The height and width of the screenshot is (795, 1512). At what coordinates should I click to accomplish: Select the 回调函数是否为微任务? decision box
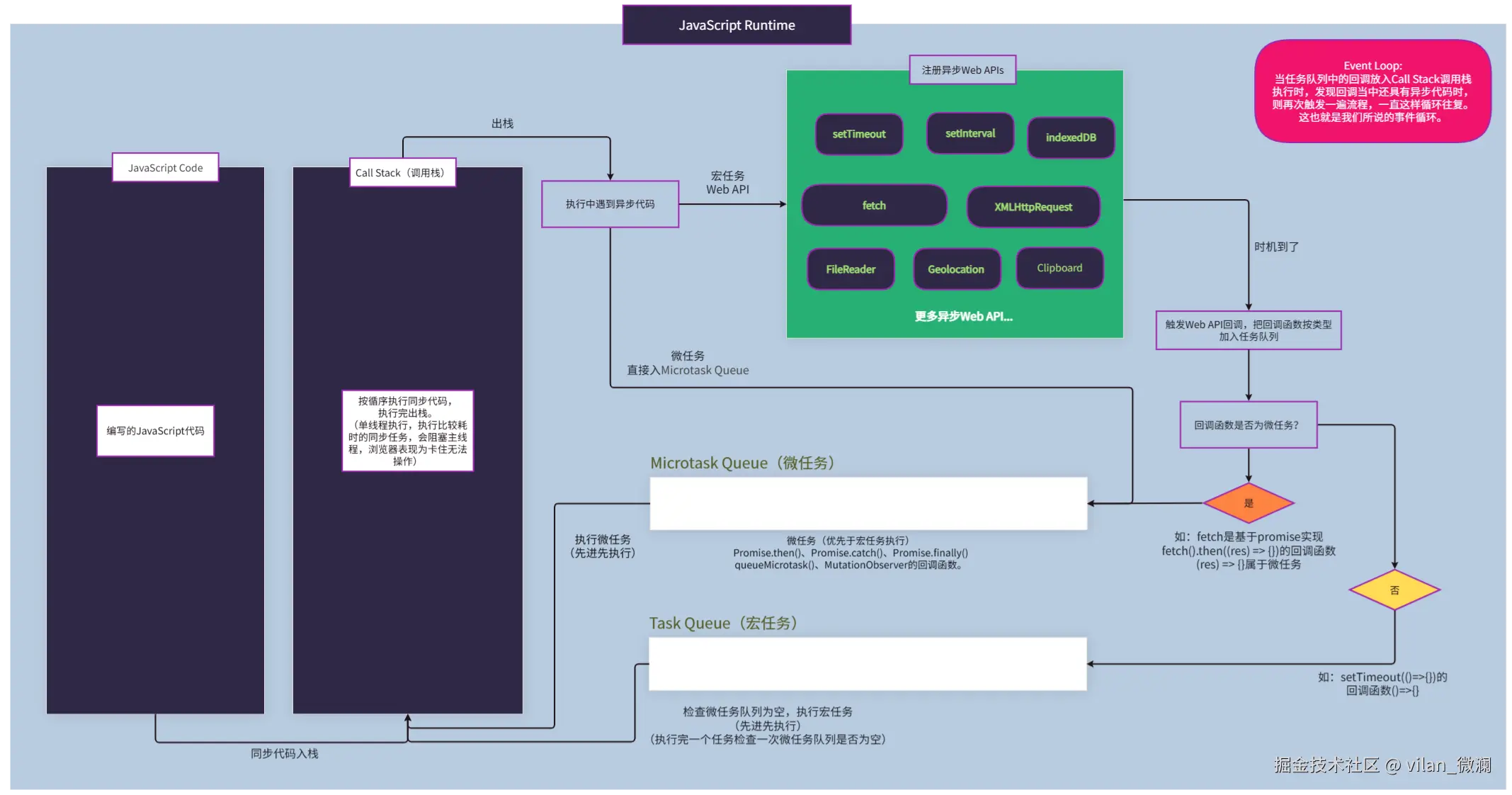point(1248,425)
